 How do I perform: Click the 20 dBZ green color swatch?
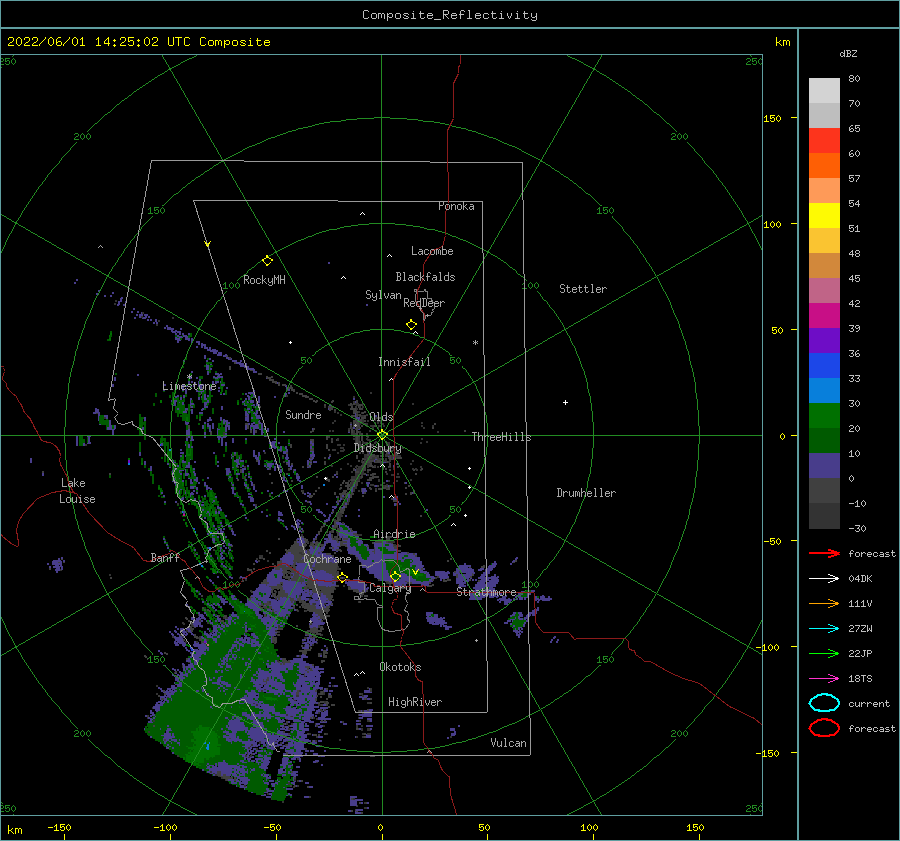(824, 416)
